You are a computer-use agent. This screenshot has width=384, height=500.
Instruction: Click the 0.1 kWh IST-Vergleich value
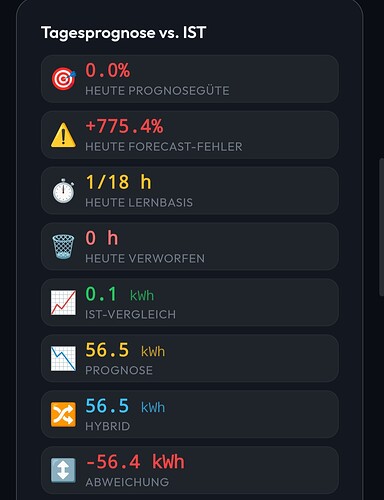[x=120, y=294]
